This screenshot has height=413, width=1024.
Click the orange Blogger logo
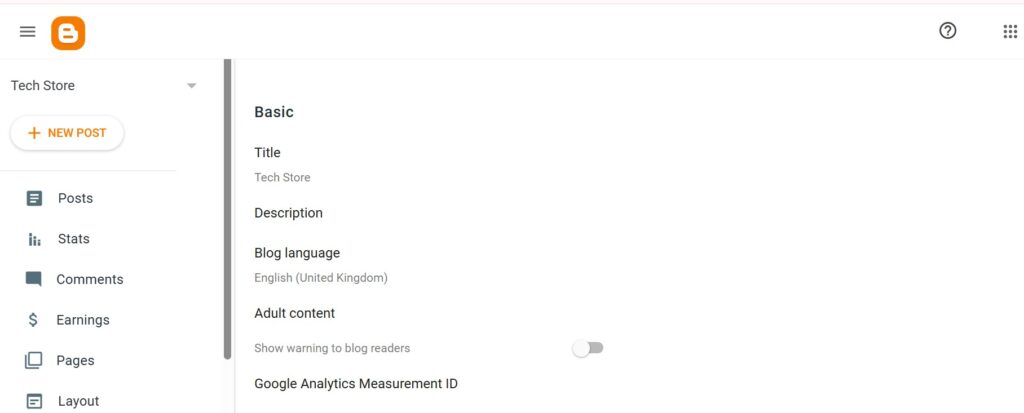pos(68,33)
